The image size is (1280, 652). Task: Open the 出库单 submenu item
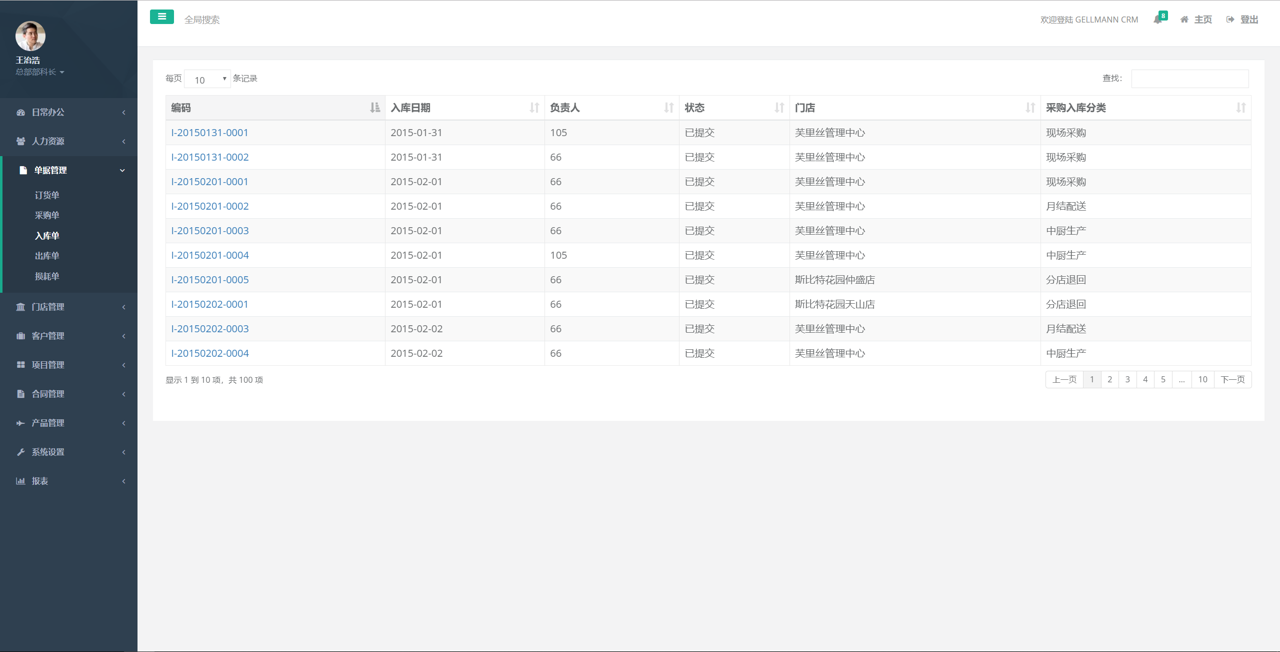click(47, 256)
